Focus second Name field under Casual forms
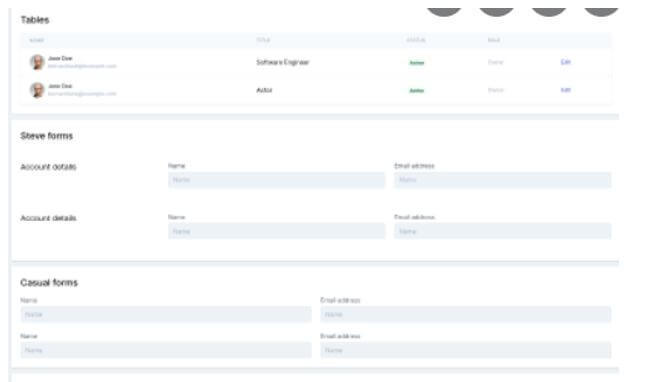This screenshot has width=653, height=382. 166,350
